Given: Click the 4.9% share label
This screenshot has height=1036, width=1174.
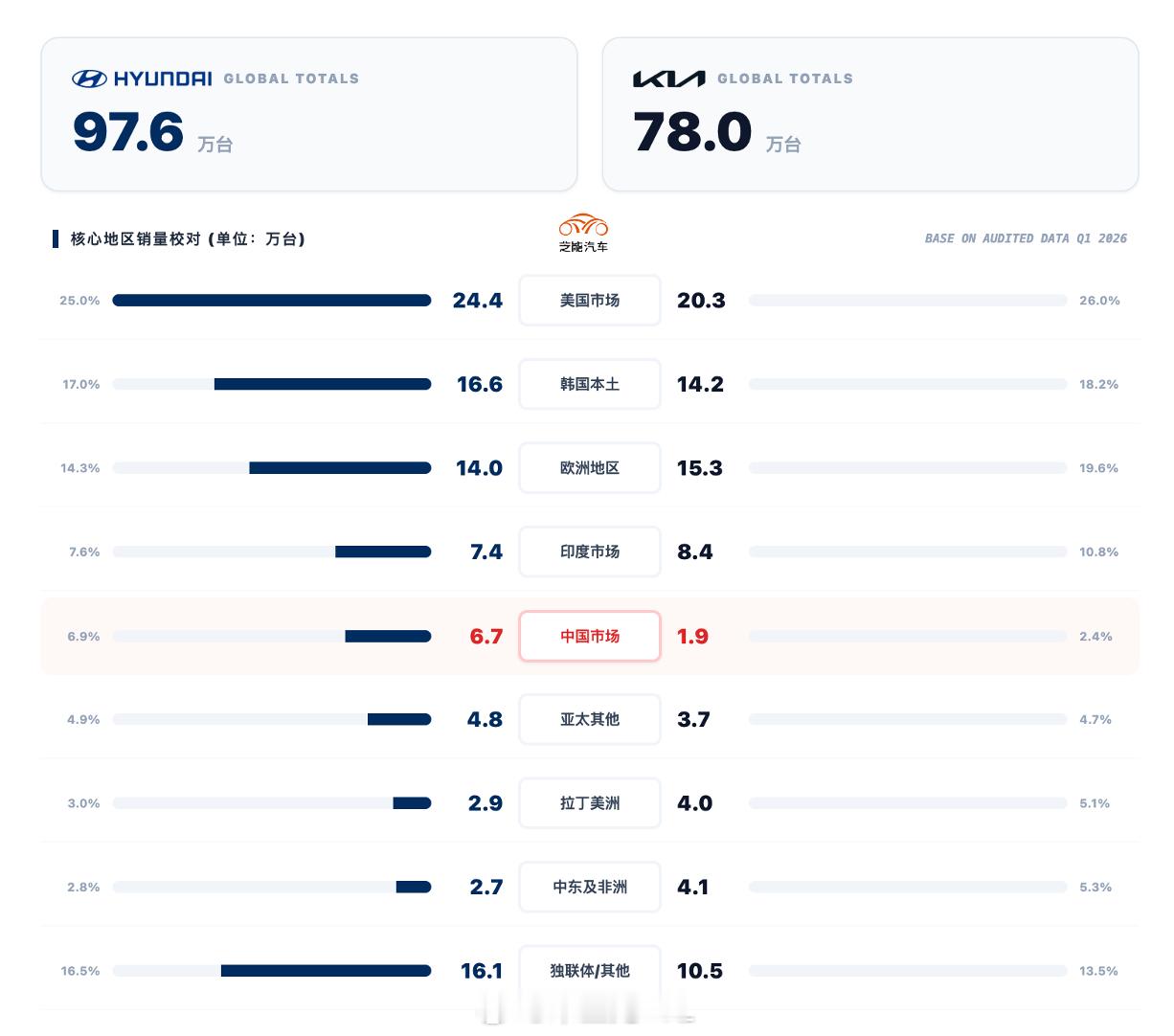Looking at the screenshot, I should point(83,719).
